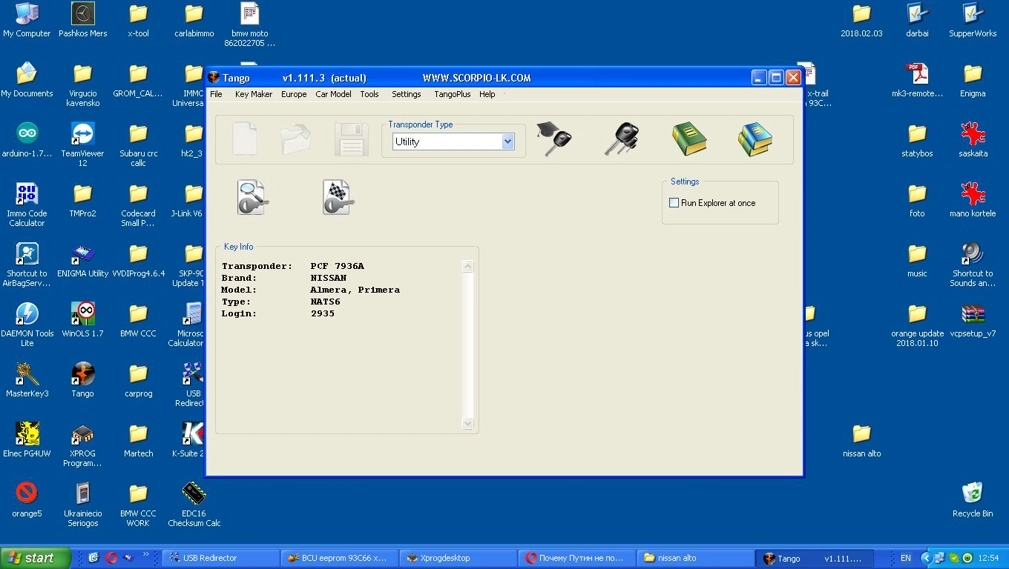
Task: Click the Tango taskbar button
Action: [x=816, y=558]
